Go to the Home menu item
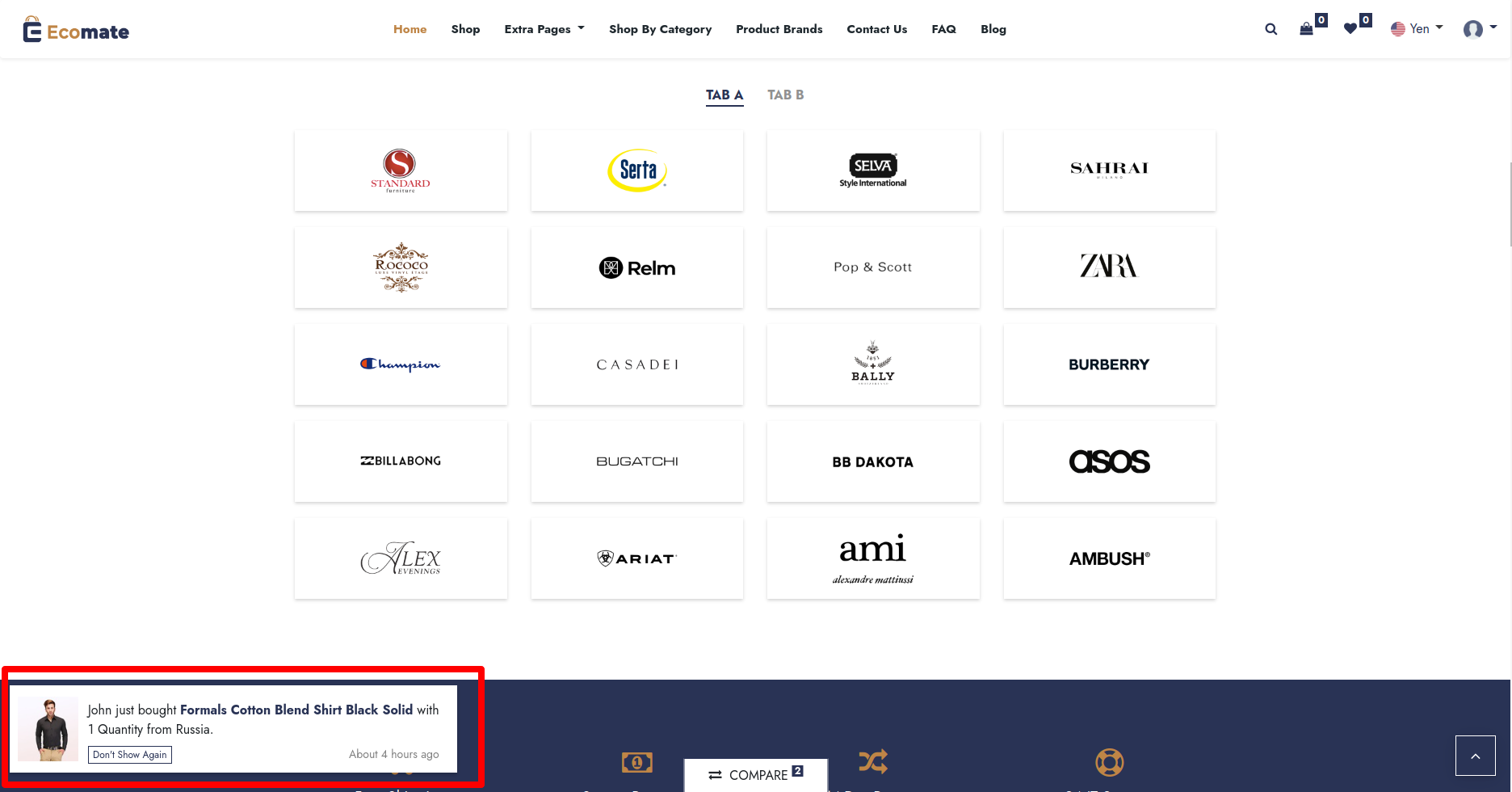Screen dimensions: 1512x792 (410, 29)
